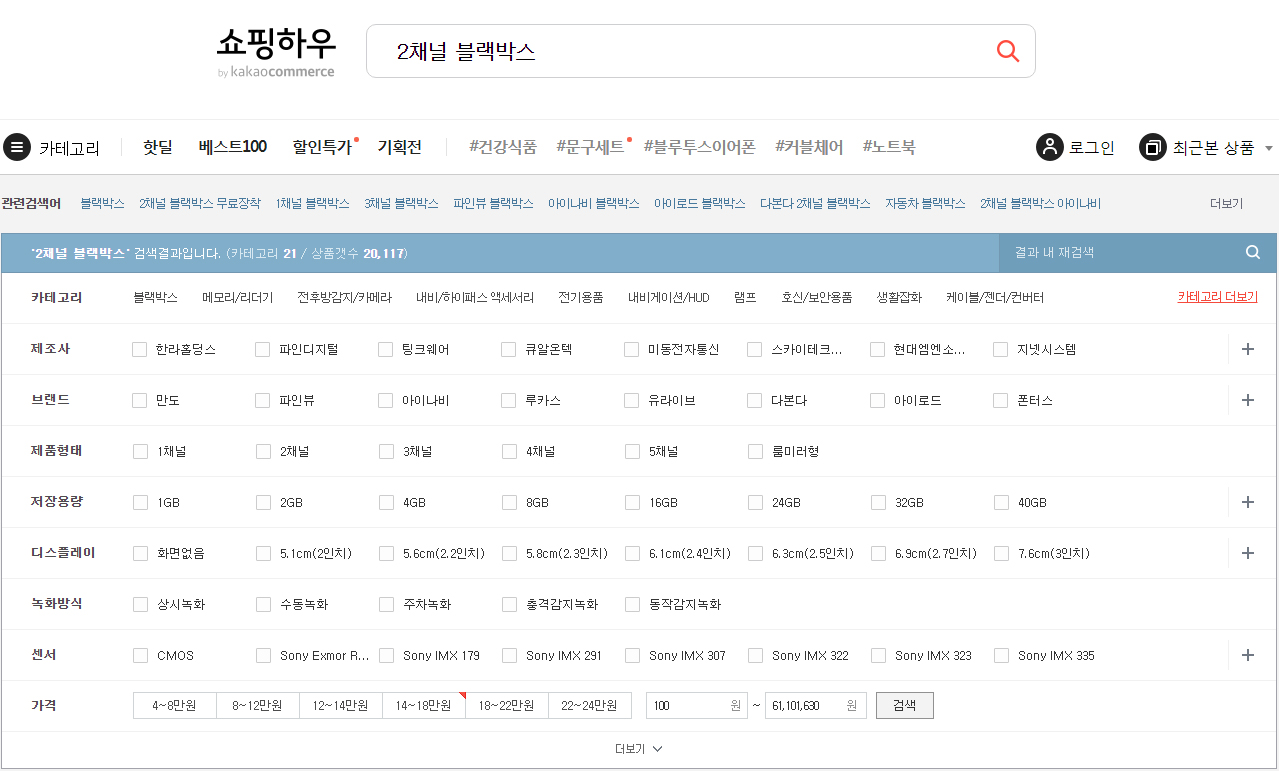
Task: Select the 8~12만원 price range
Action: click(x=258, y=705)
